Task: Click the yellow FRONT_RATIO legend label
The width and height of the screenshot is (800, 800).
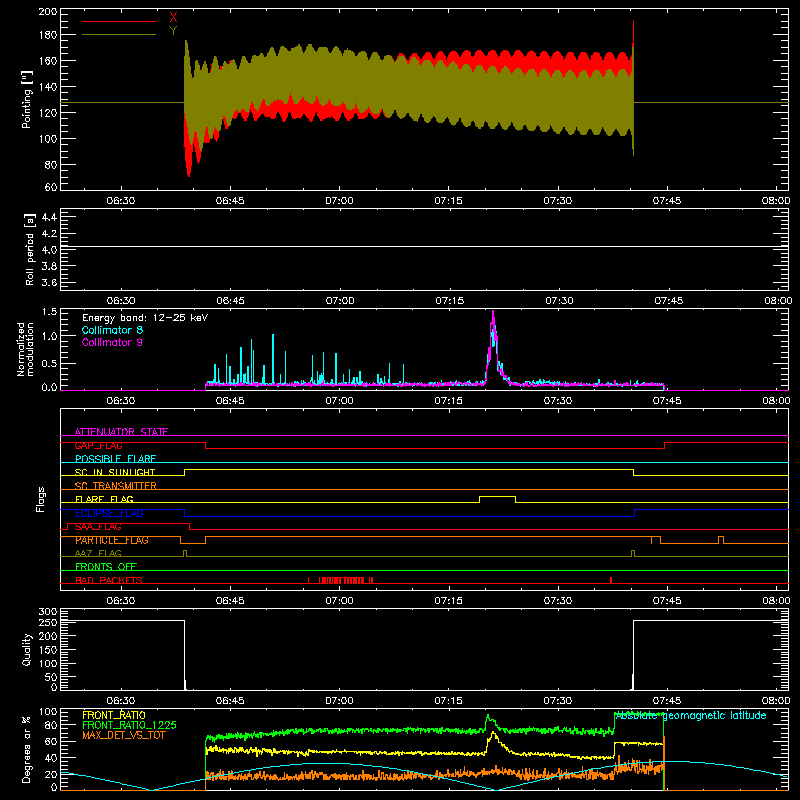Action: pos(114,715)
